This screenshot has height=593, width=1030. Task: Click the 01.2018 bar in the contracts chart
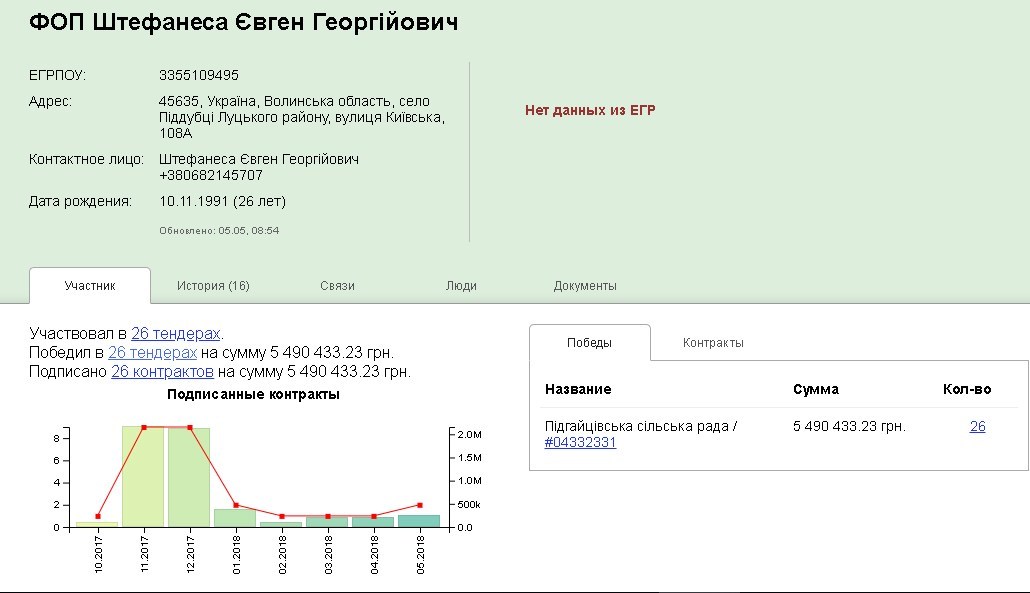235,518
